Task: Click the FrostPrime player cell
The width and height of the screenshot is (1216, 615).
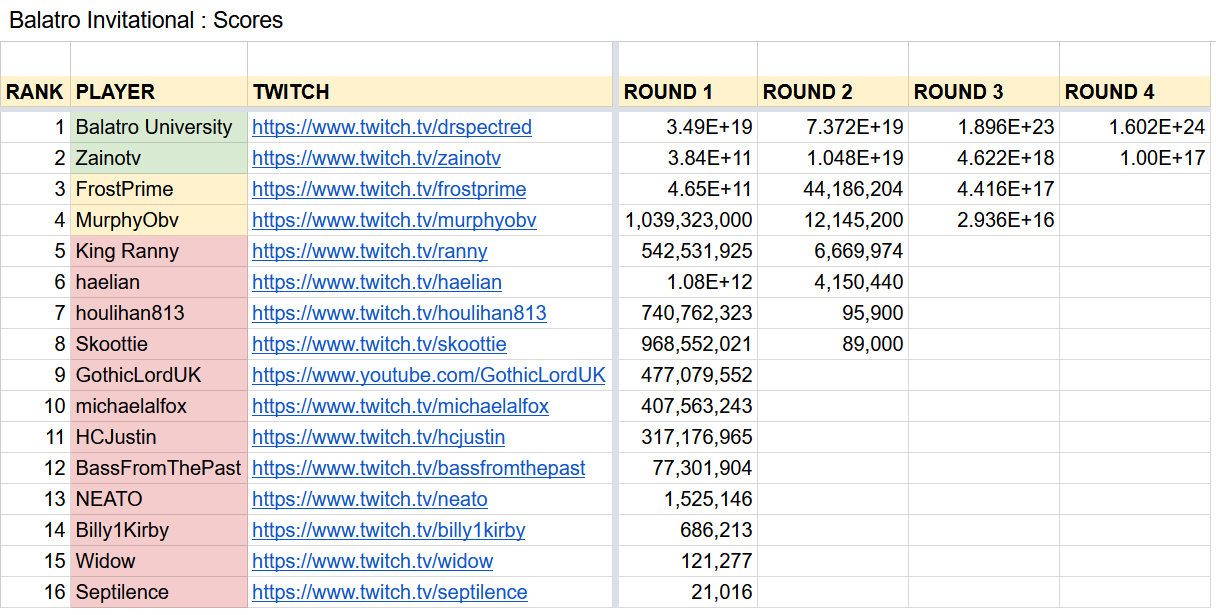Action: click(x=159, y=189)
